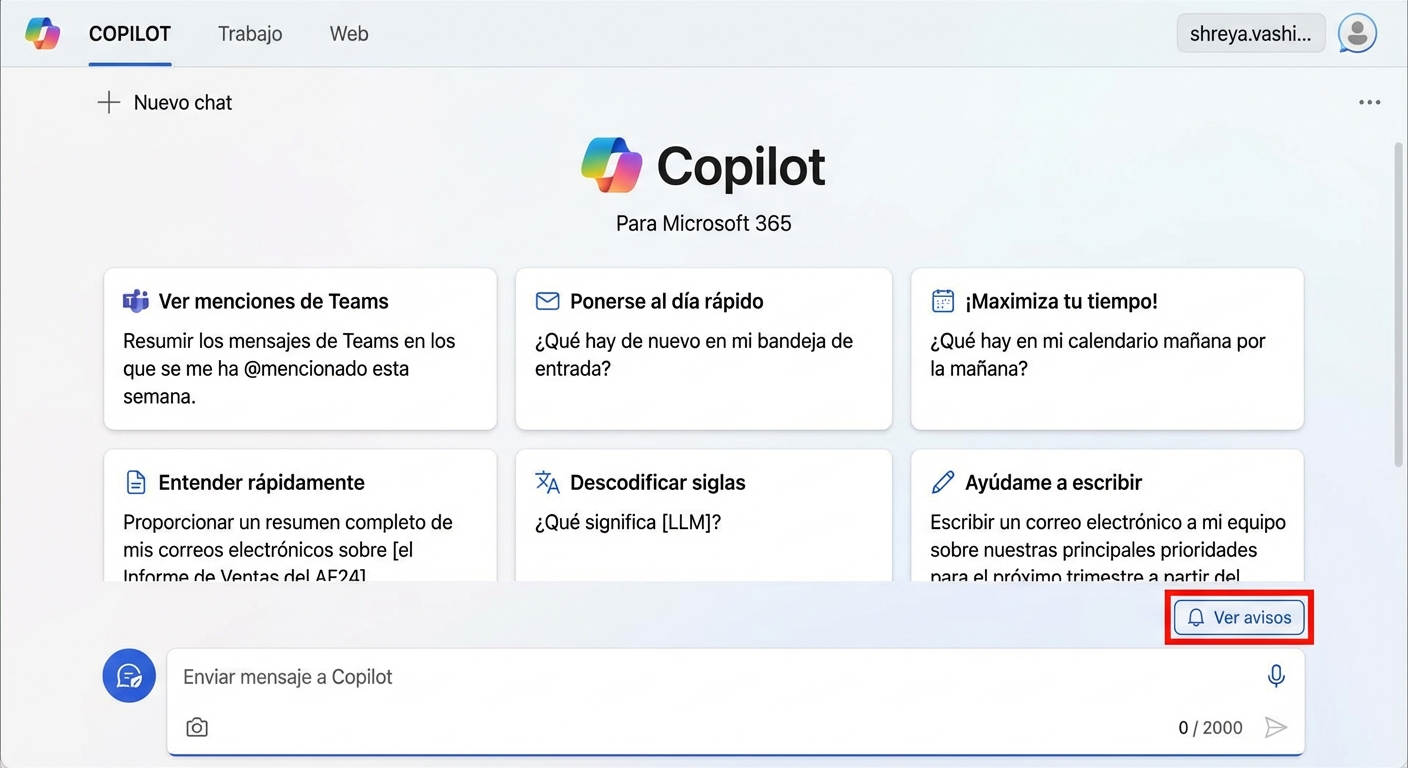Screen dimensions: 1408x768
Task: Click the translate icon on Descodificar siglas card
Action: (547, 481)
